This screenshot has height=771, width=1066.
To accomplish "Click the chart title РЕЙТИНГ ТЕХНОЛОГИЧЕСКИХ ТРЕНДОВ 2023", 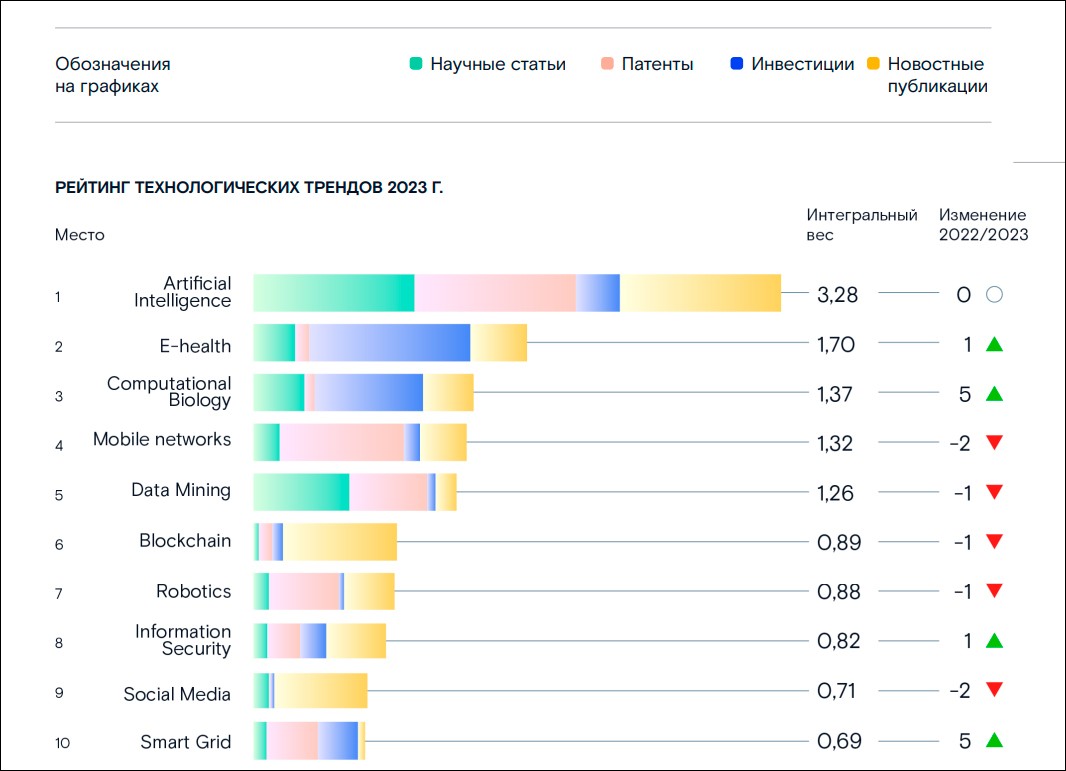I will (249, 188).
